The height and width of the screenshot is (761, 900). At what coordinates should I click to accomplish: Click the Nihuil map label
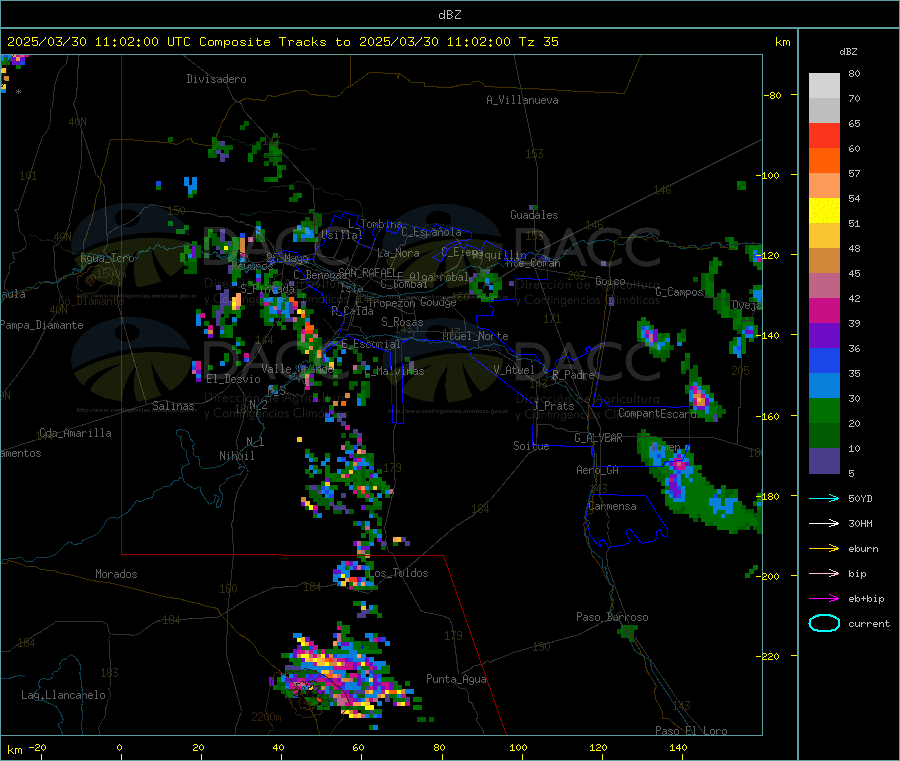(236, 456)
